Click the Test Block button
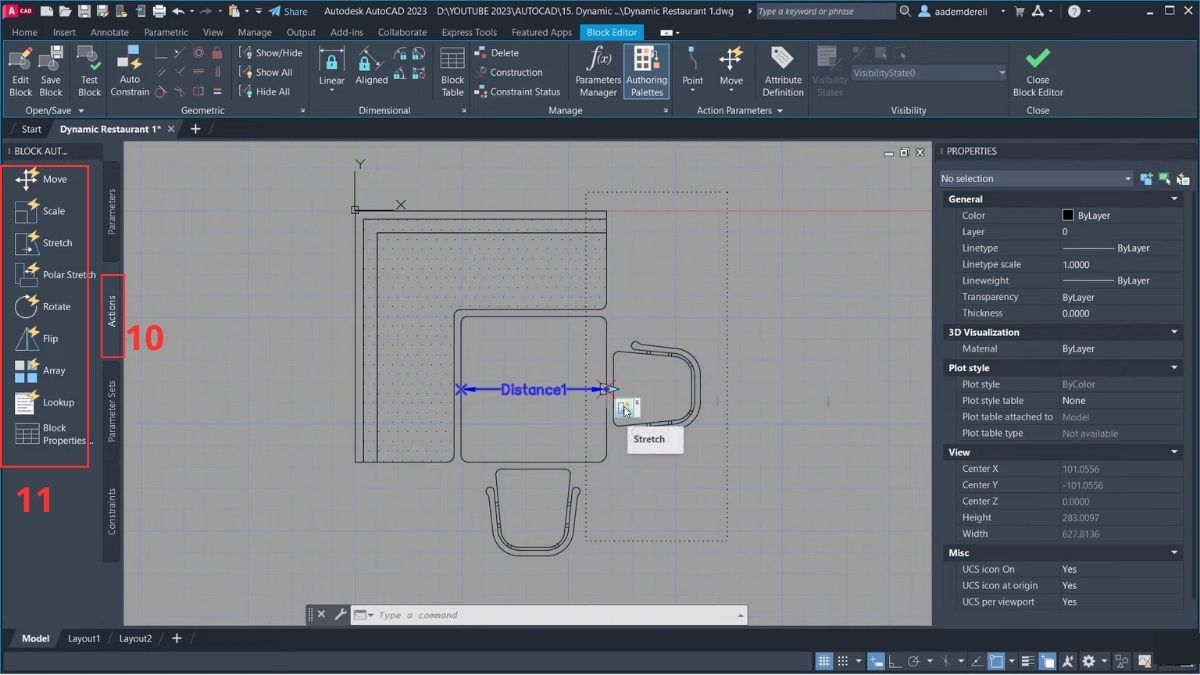 coord(89,70)
